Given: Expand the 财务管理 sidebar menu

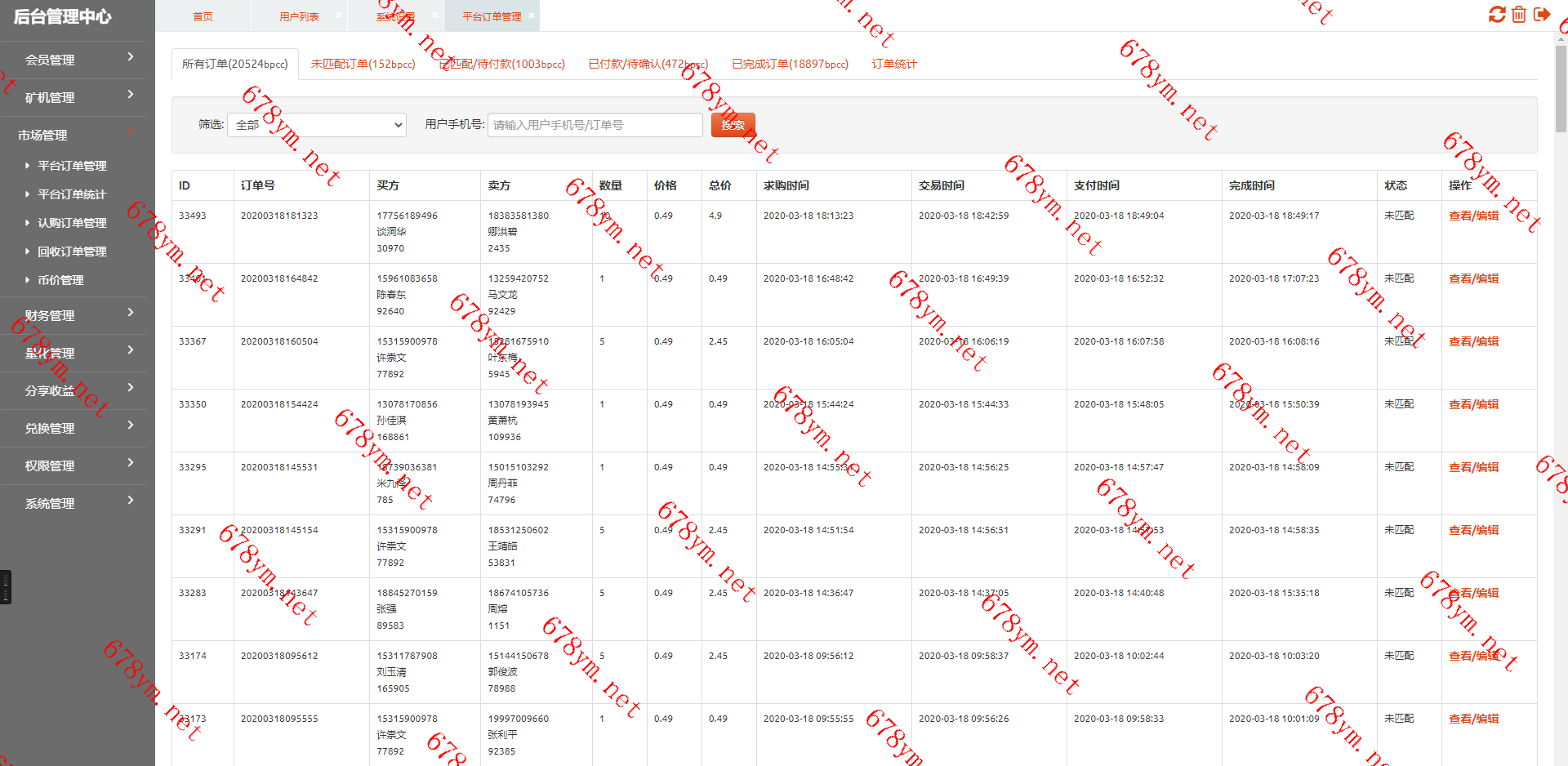Looking at the screenshot, I should pos(73,315).
